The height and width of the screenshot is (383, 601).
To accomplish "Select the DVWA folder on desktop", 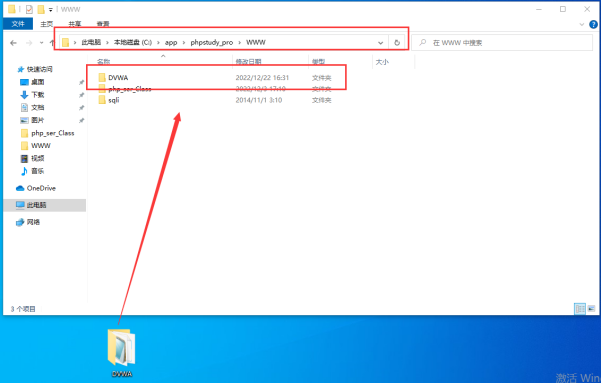I will pyautogui.click(x=122, y=353).
